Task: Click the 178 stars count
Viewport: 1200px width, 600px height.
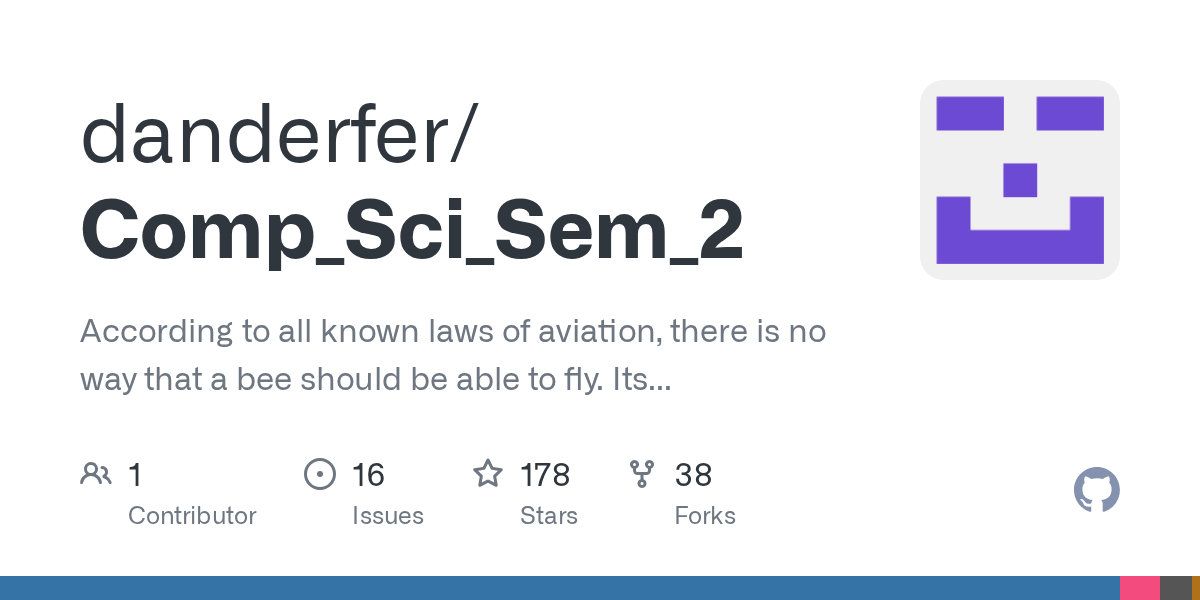Action: (545, 474)
